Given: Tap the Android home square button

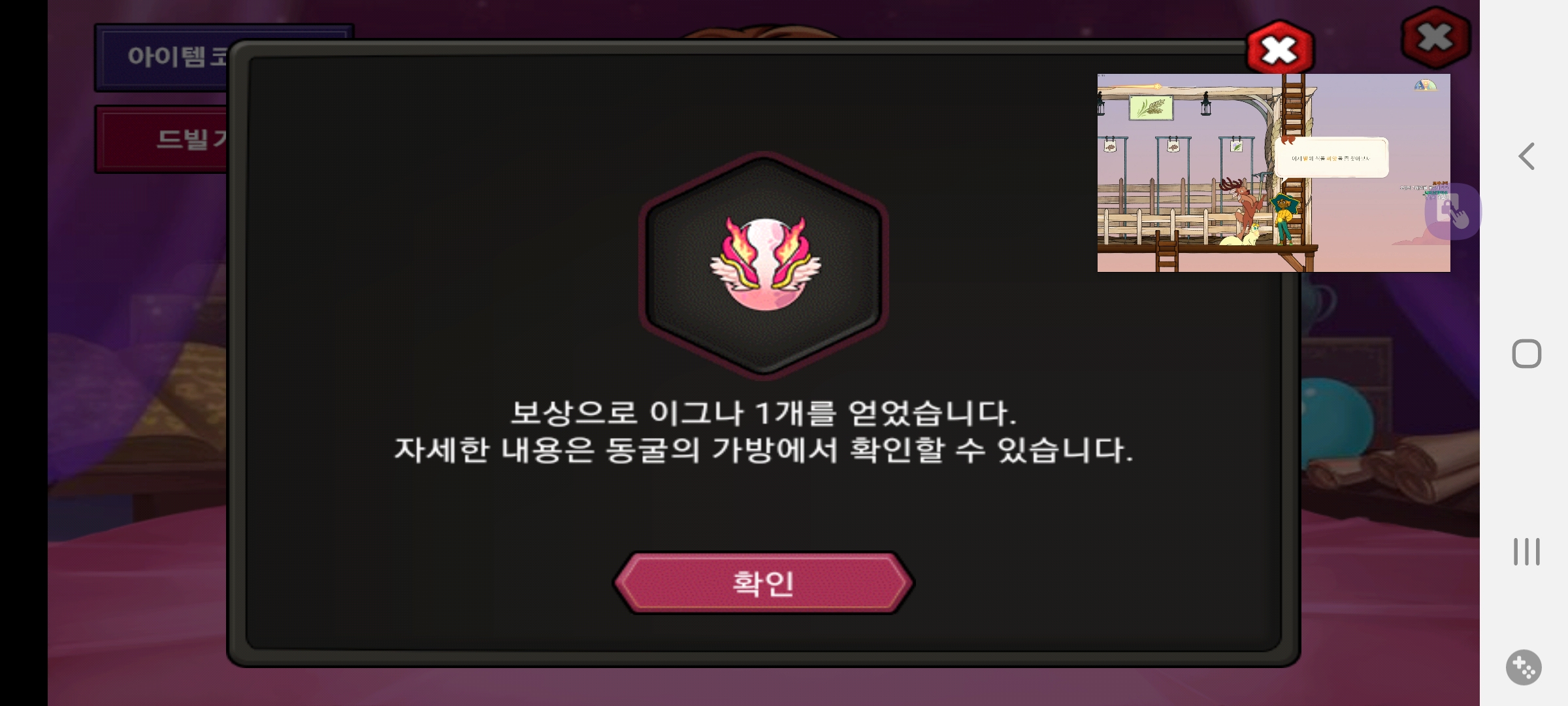Looking at the screenshot, I should pyautogui.click(x=1526, y=354).
